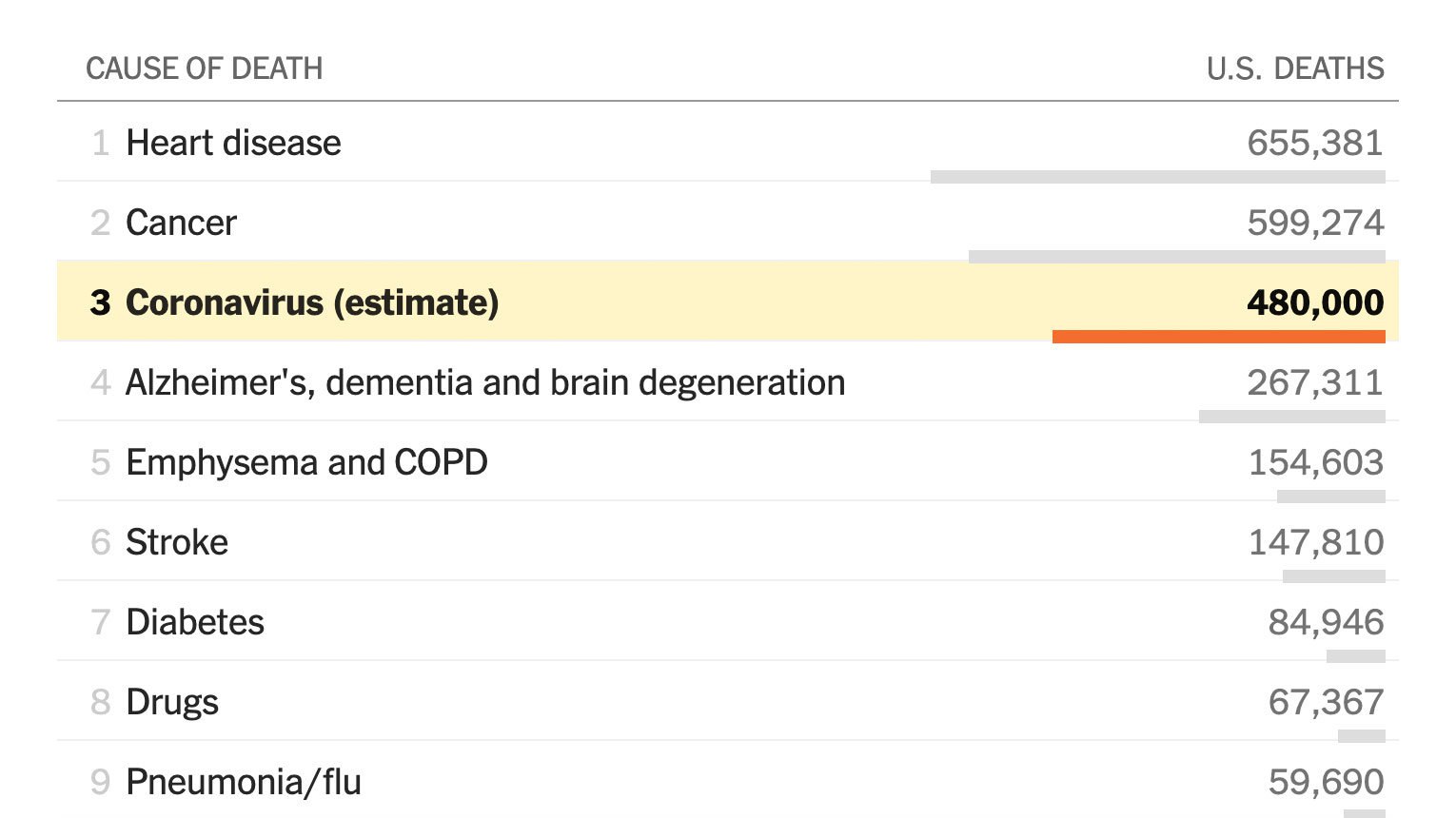Click the CAUSE OF DEATH column header
The image size is (1456, 818).
205,68
